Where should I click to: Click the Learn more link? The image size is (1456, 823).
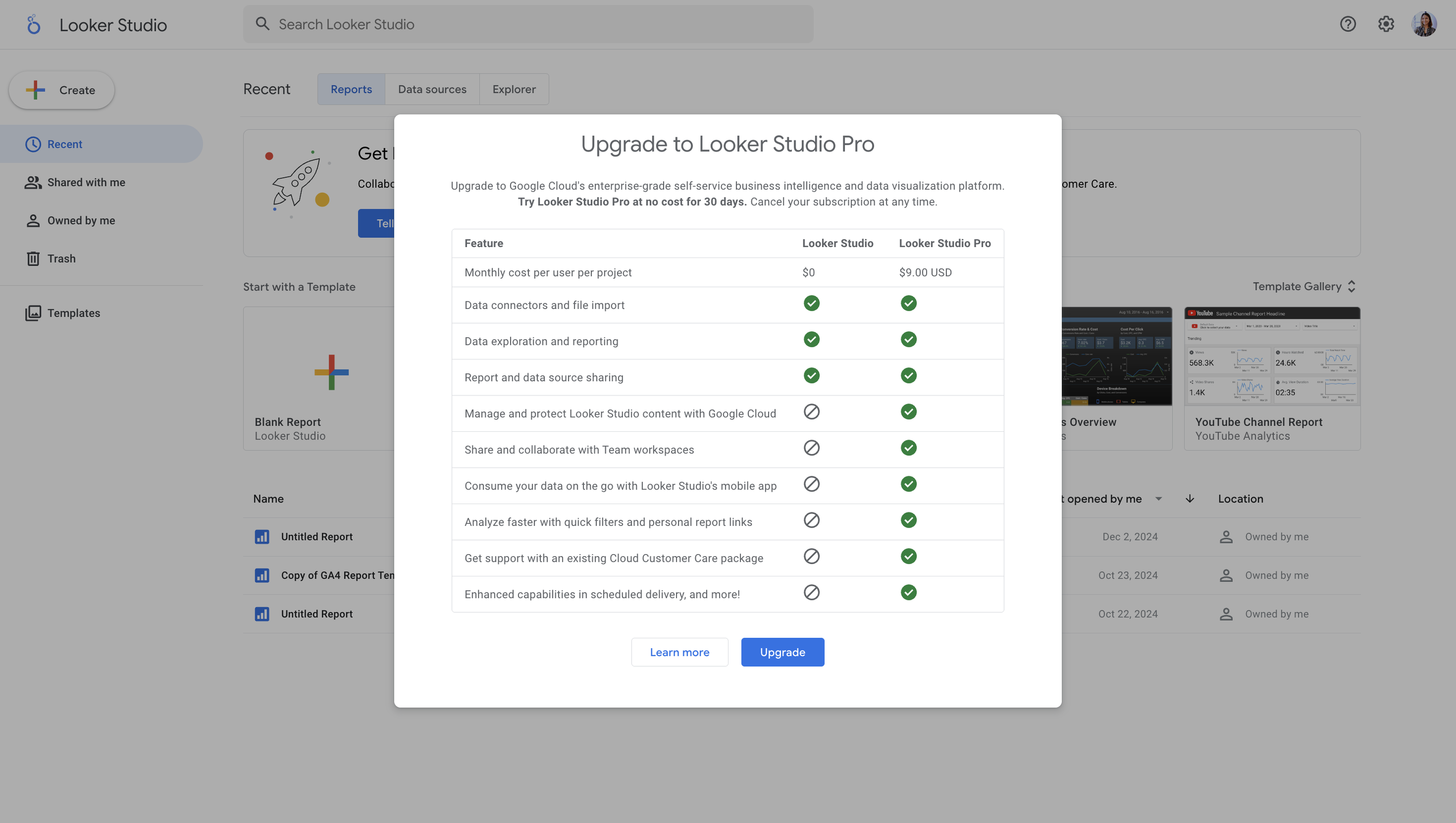click(680, 652)
